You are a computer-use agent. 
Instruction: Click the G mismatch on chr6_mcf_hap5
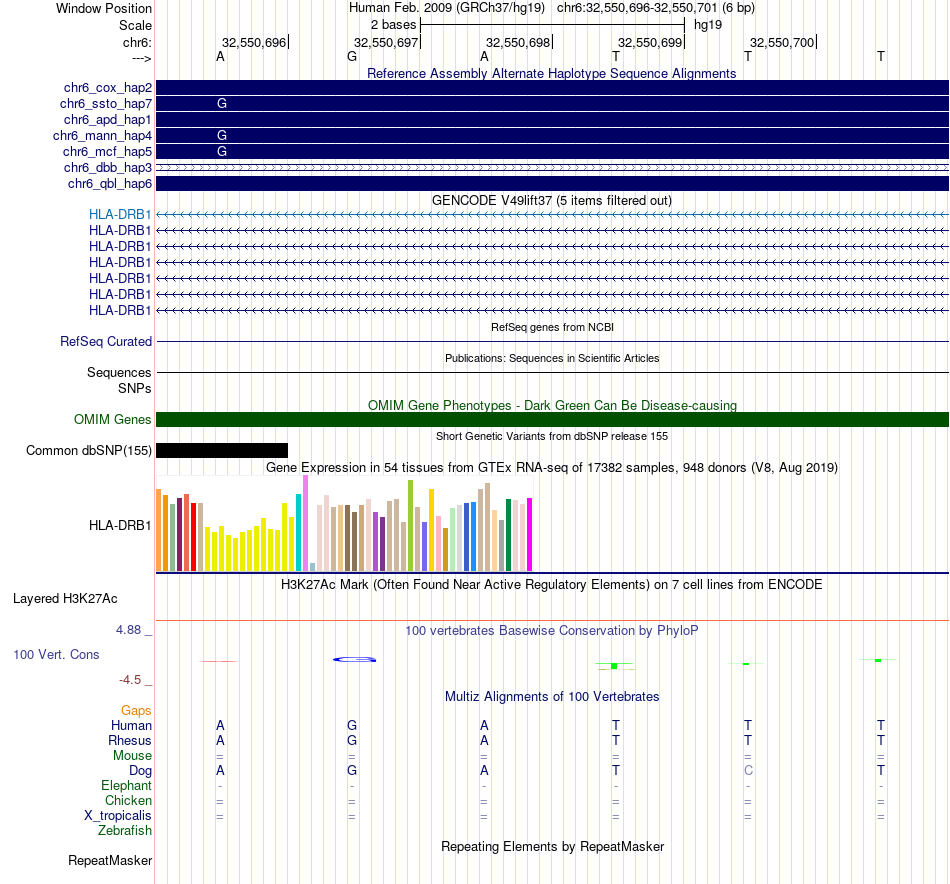click(x=222, y=151)
